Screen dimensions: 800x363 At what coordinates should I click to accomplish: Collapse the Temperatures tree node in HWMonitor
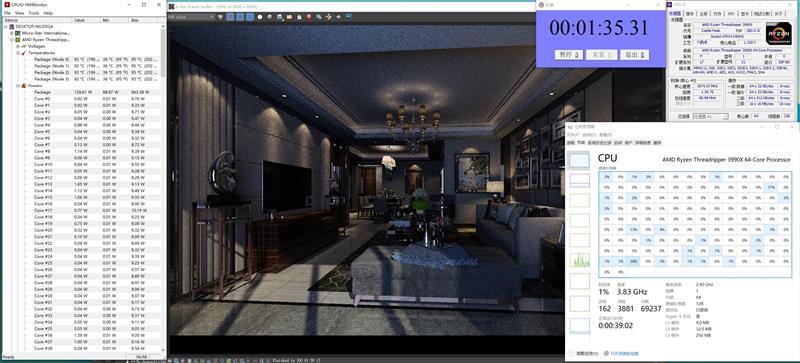[18, 53]
